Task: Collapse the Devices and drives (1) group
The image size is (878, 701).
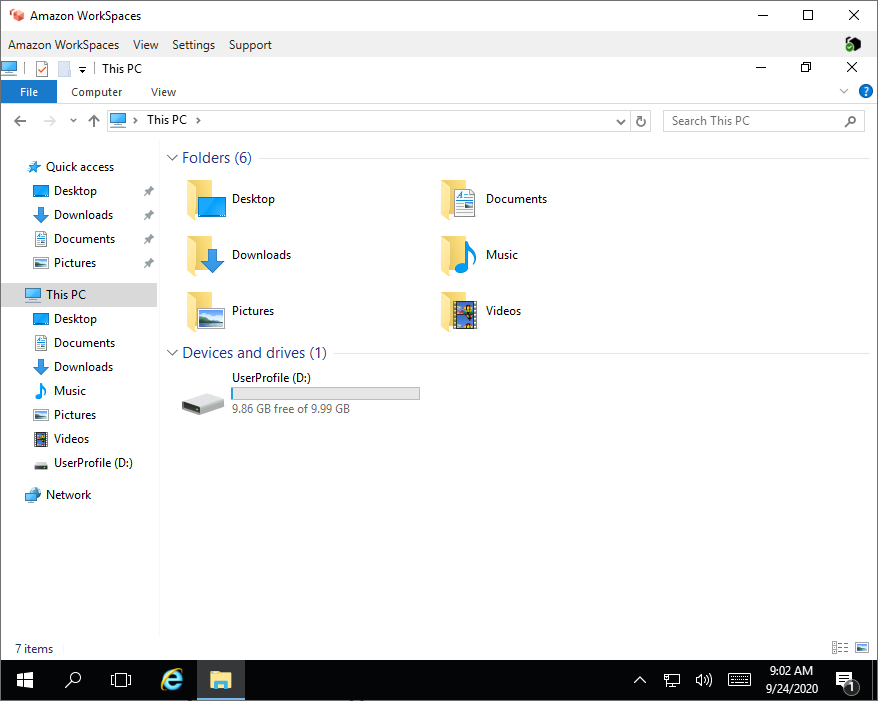Action: pos(172,353)
